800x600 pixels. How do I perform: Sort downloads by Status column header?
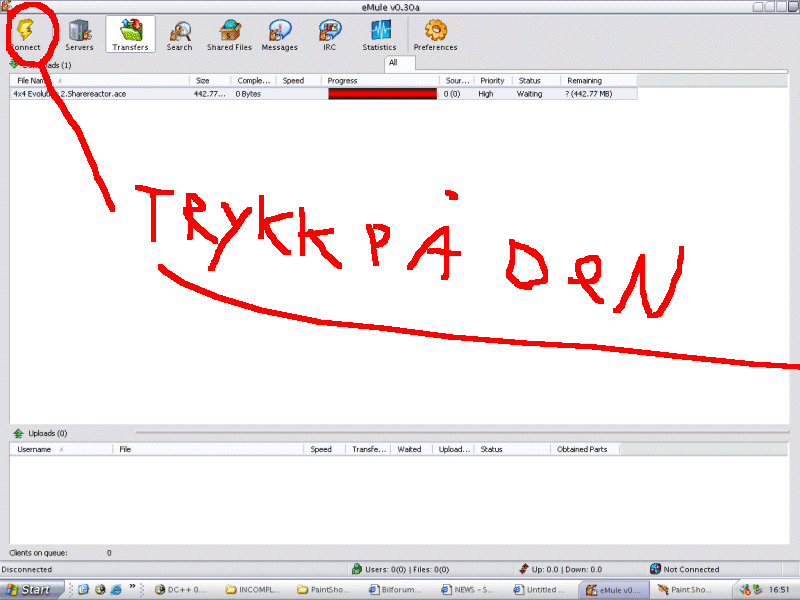[529, 80]
